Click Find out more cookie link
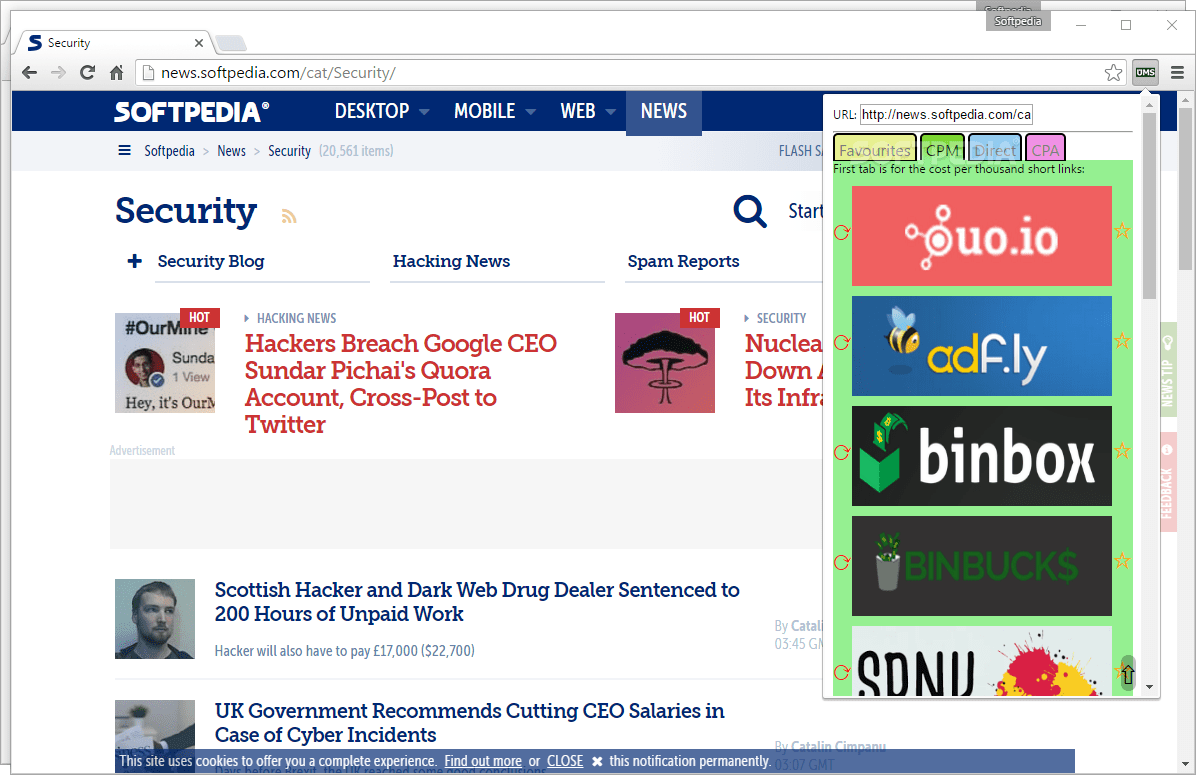 click(483, 761)
